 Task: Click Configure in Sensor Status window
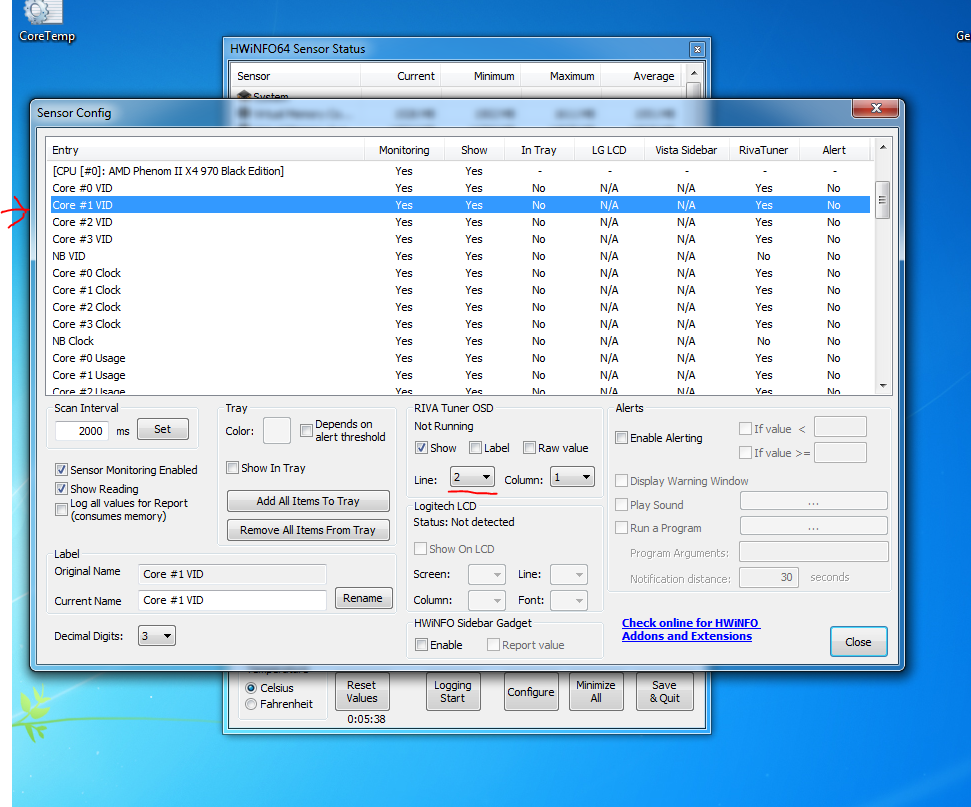click(x=531, y=692)
